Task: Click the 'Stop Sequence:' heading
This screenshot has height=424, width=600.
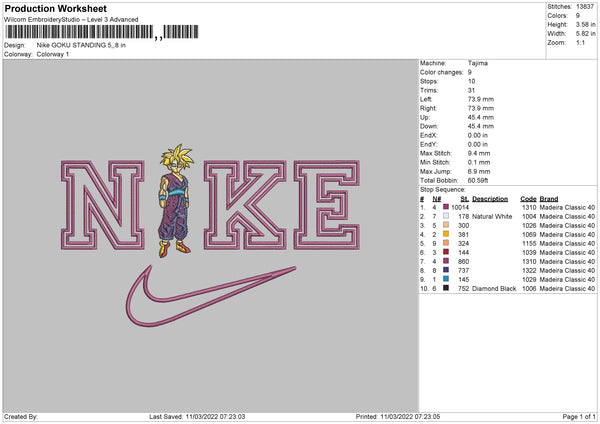Action: pyautogui.click(x=443, y=189)
